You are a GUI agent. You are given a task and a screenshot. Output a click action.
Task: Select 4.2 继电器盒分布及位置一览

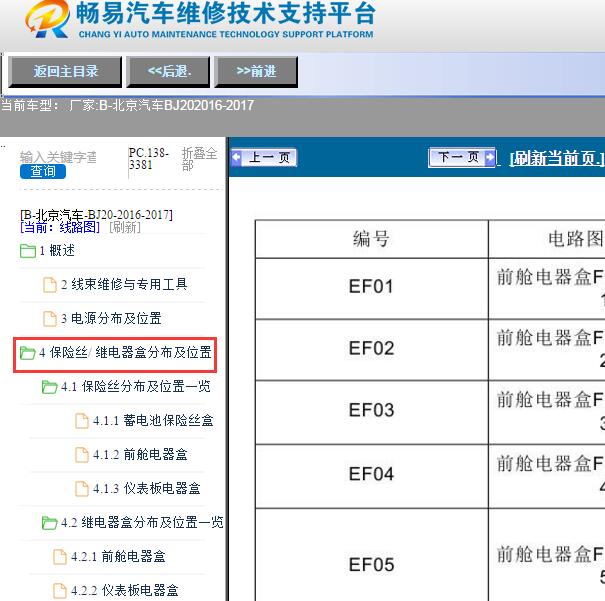click(142, 523)
